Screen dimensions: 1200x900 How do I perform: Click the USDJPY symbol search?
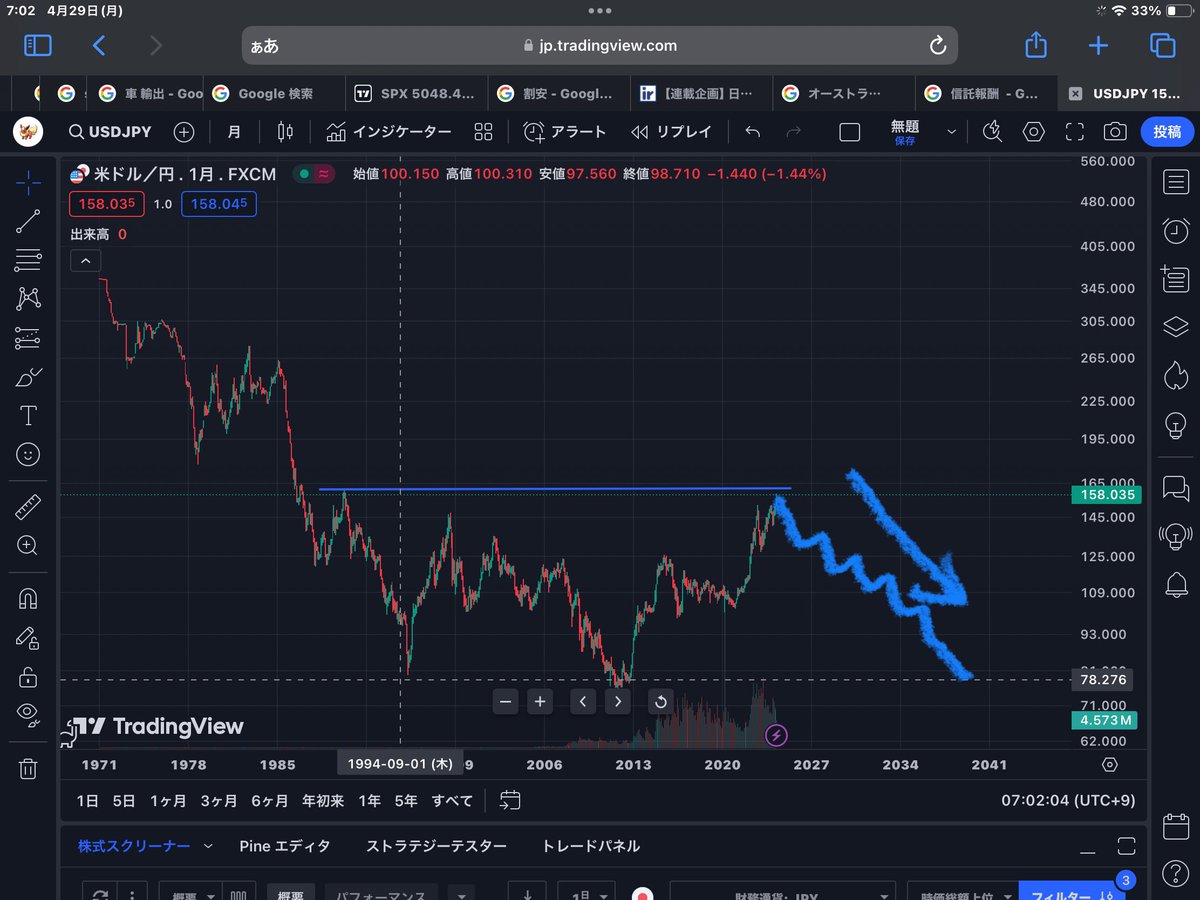pos(110,132)
